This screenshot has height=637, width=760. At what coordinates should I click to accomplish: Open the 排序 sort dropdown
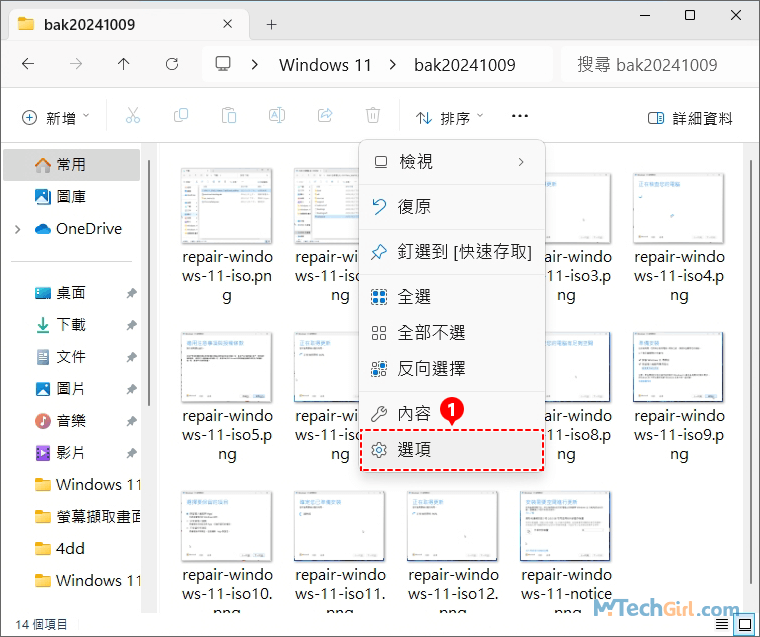point(449,118)
